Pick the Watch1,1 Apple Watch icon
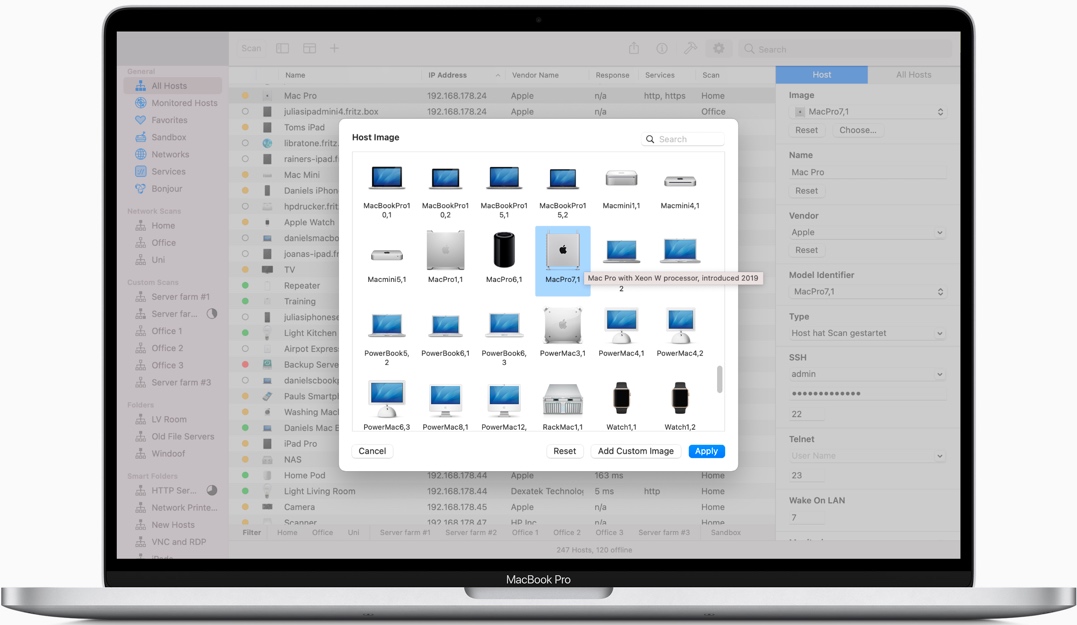The width and height of the screenshot is (1077, 625). tap(621, 399)
